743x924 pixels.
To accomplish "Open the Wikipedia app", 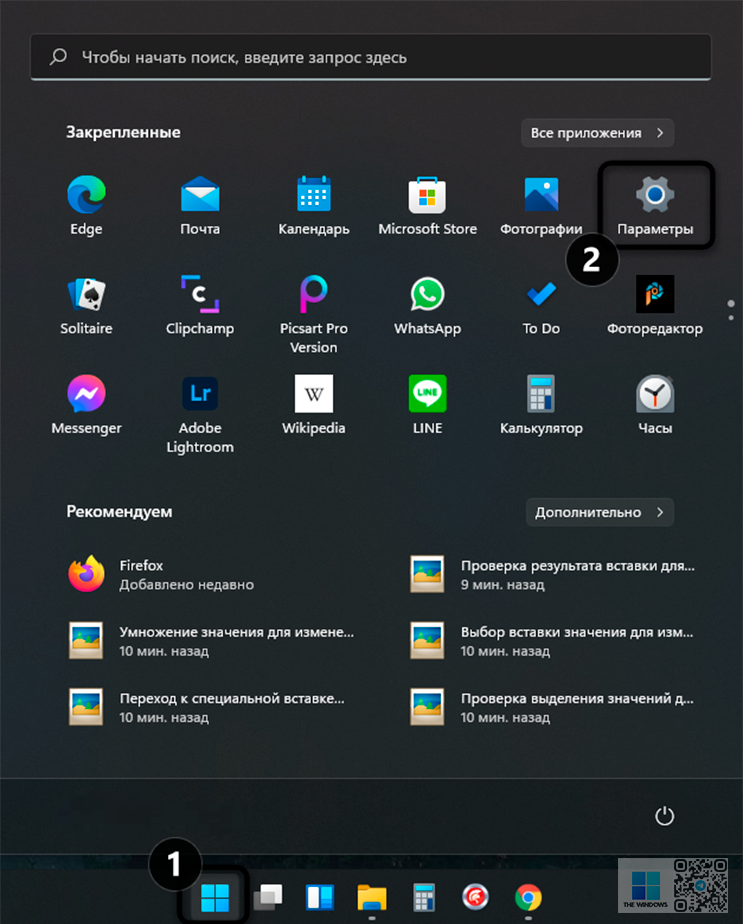I will (313, 405).
